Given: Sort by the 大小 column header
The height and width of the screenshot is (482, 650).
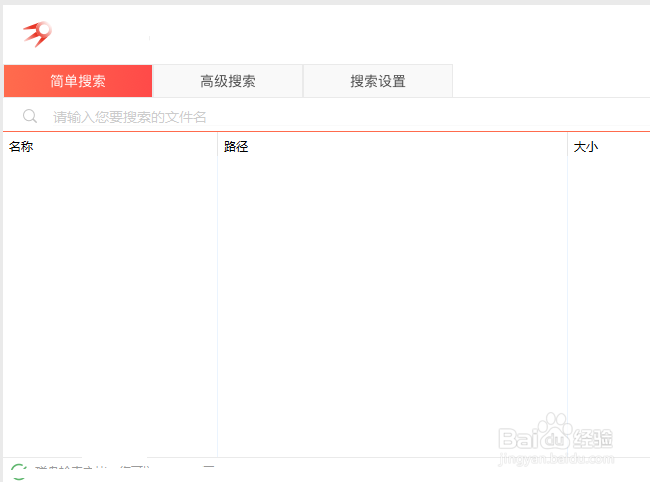Looking at the screenshot, I should pos(609,146).
